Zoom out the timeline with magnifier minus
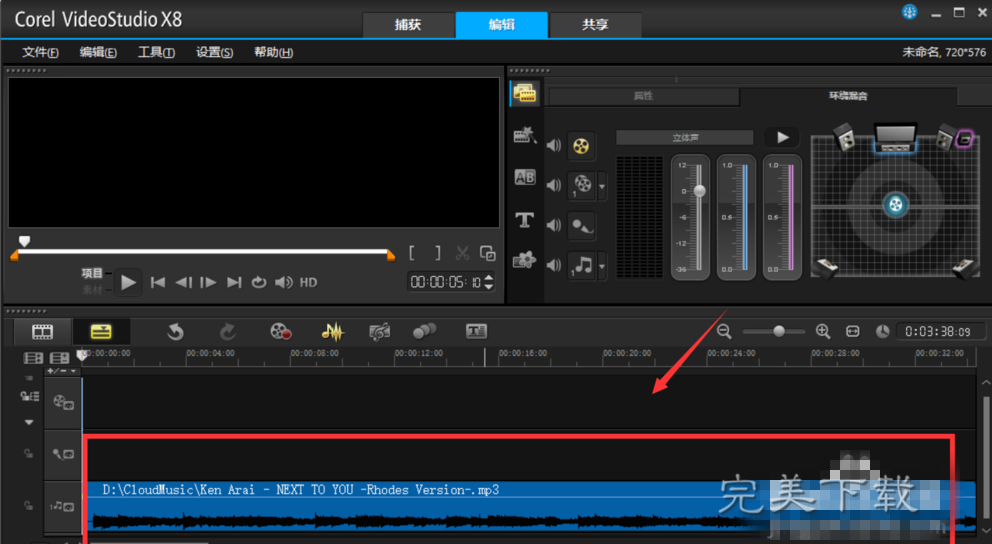This screenshot has width=992, height=544. point(724,331)
